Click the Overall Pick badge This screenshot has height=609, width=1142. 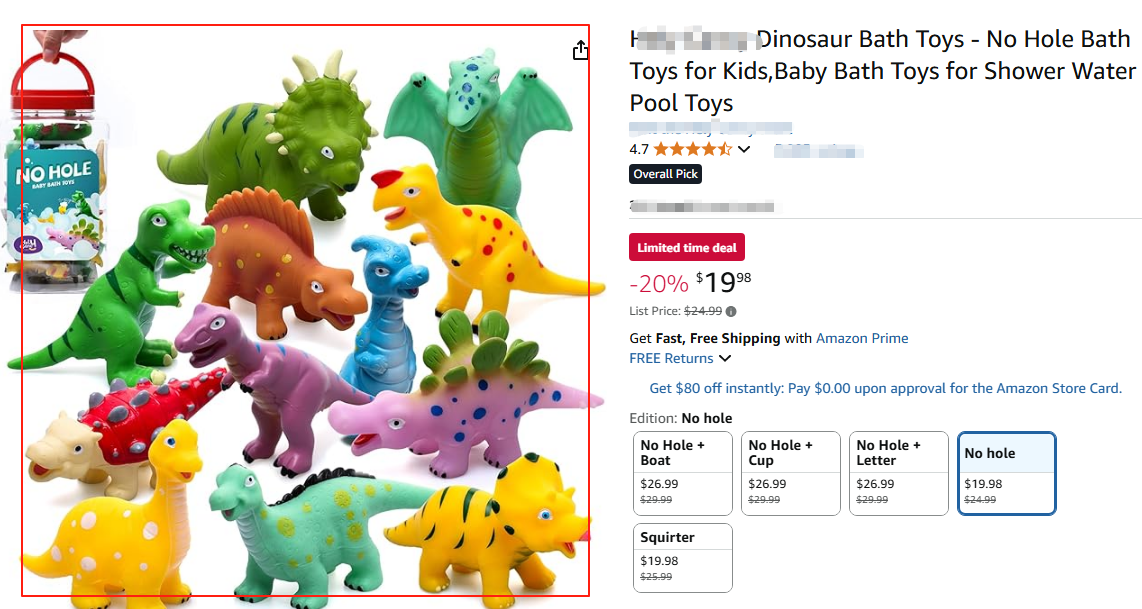(666, 174)
